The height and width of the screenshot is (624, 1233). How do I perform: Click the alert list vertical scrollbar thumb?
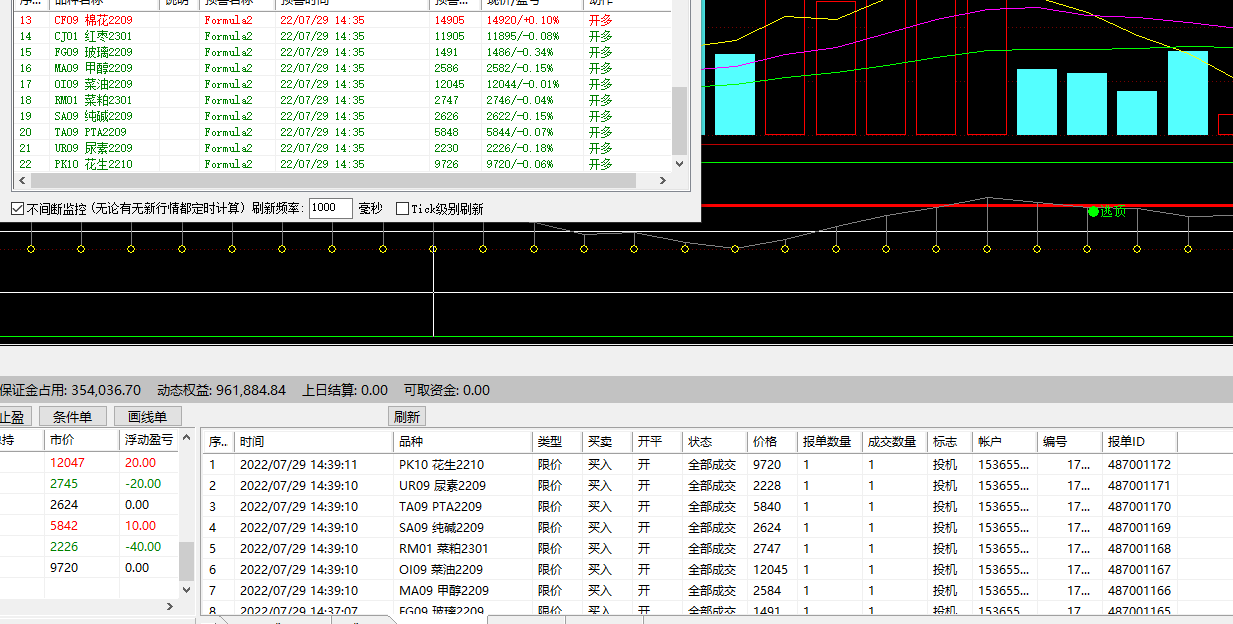pyautogui.click(x=679, y=120)
